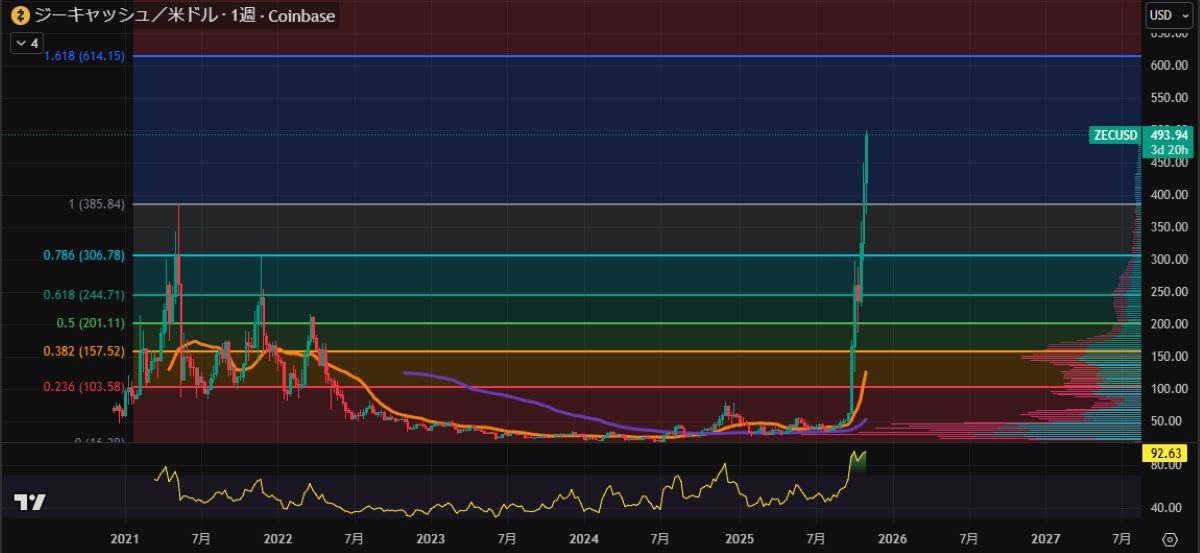Open the TradingView logo at bottom-left

(x=28, y=502)
